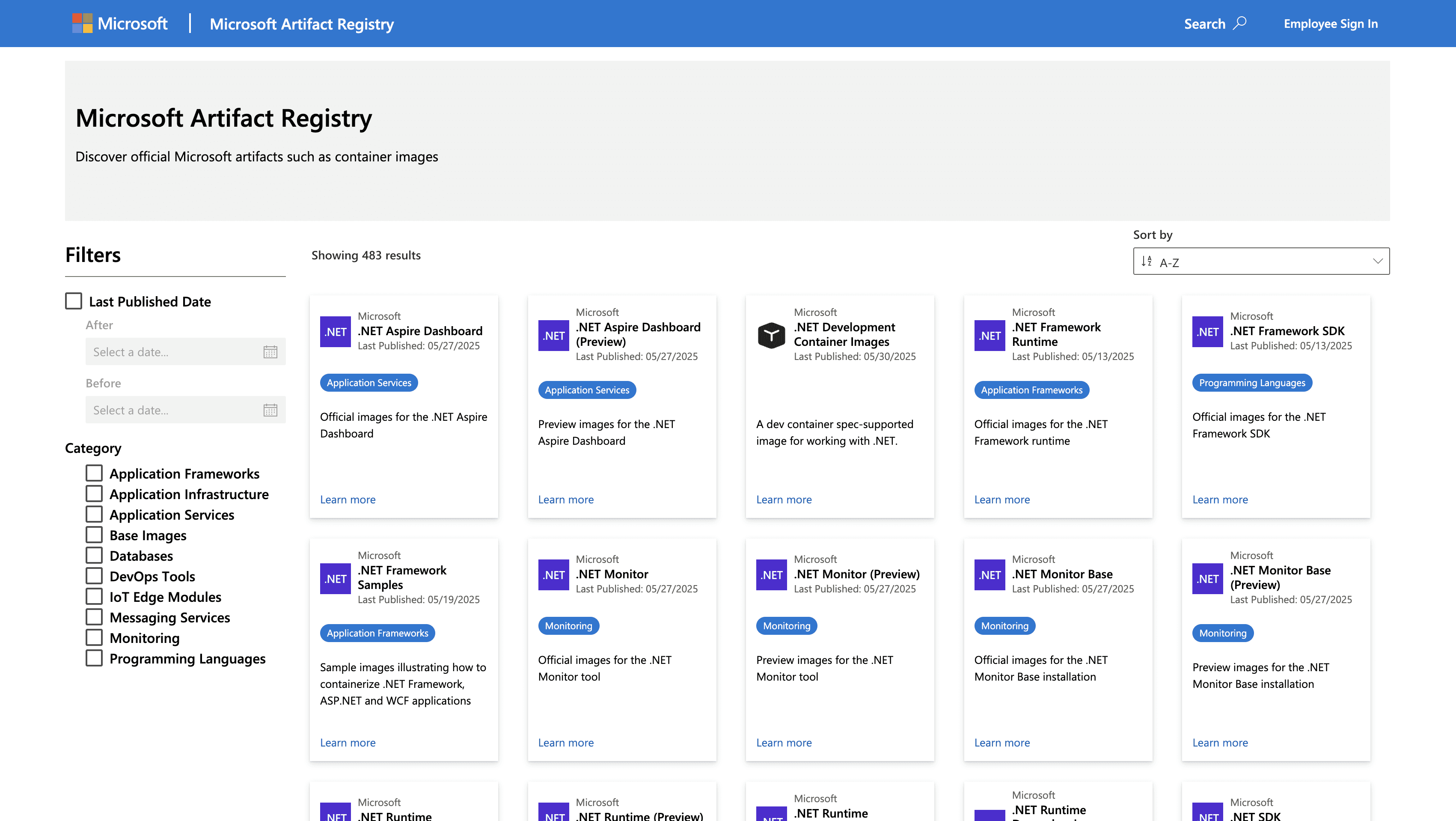
Task: Check the Monitoring category checkbox
Action: pyautogui.click(x=94, y=637)
